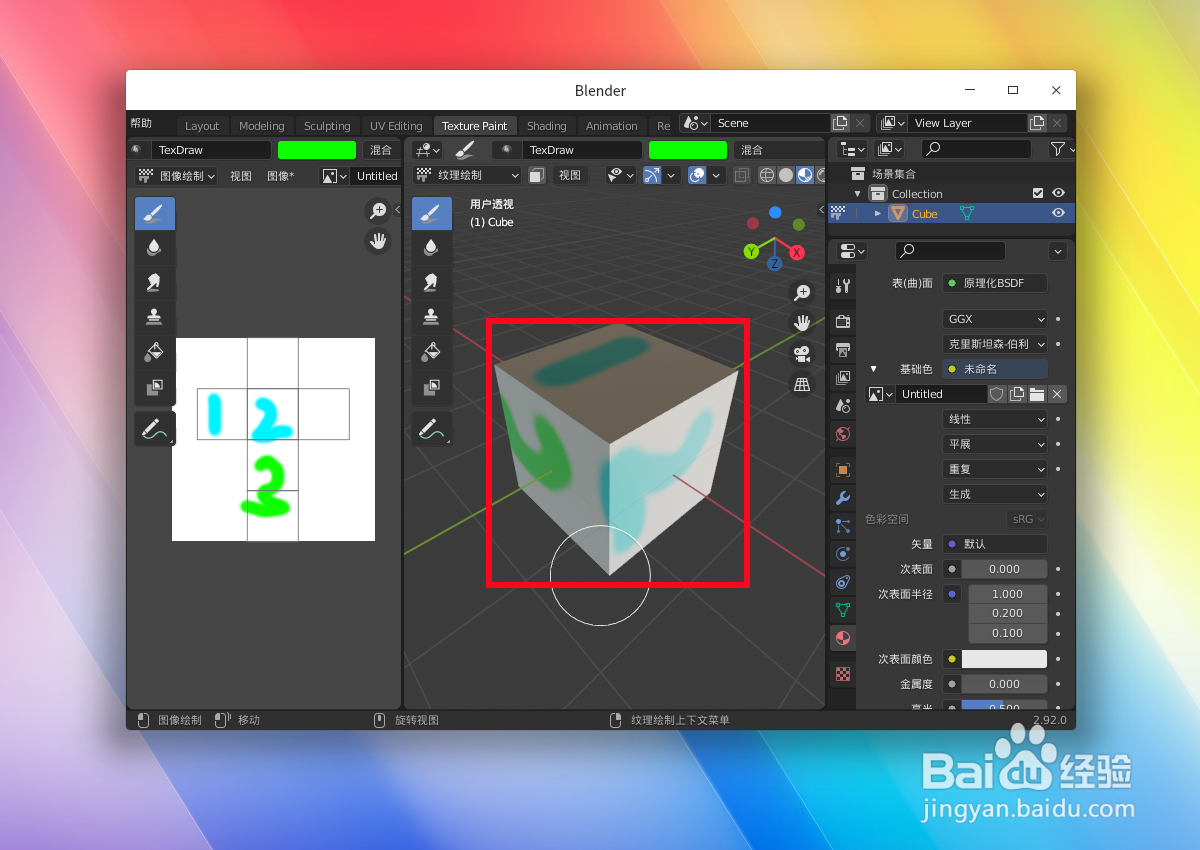This screenshot has width=1200, height=850.
Task: Open the Modifier properties wrench tab
Action: 843,498
